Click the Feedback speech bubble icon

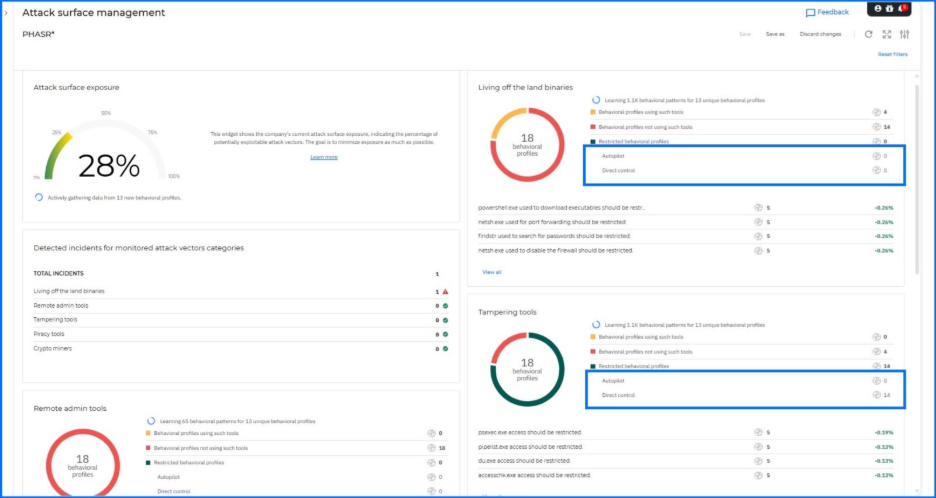pyautogui.click(x=810, y=13)
